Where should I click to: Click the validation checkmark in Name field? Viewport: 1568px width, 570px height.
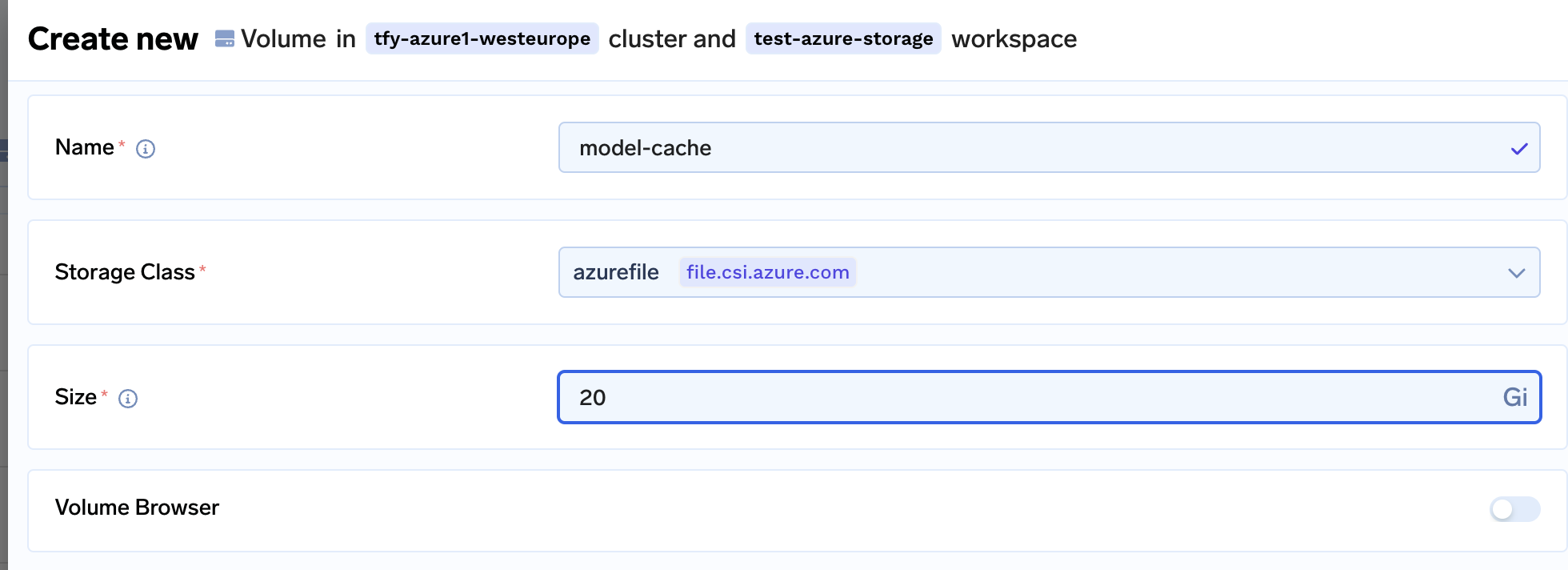click(1518, 149)
